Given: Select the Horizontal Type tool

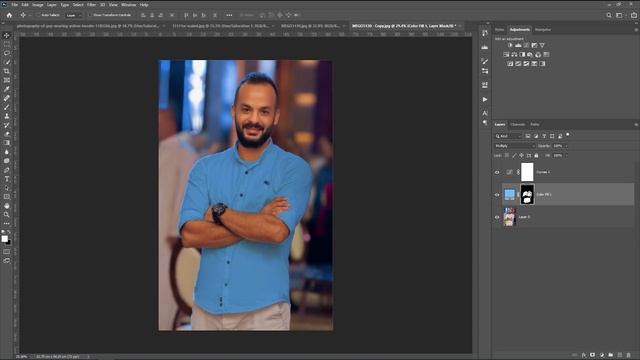Looking at the screenshot, I should click(7, 179).
